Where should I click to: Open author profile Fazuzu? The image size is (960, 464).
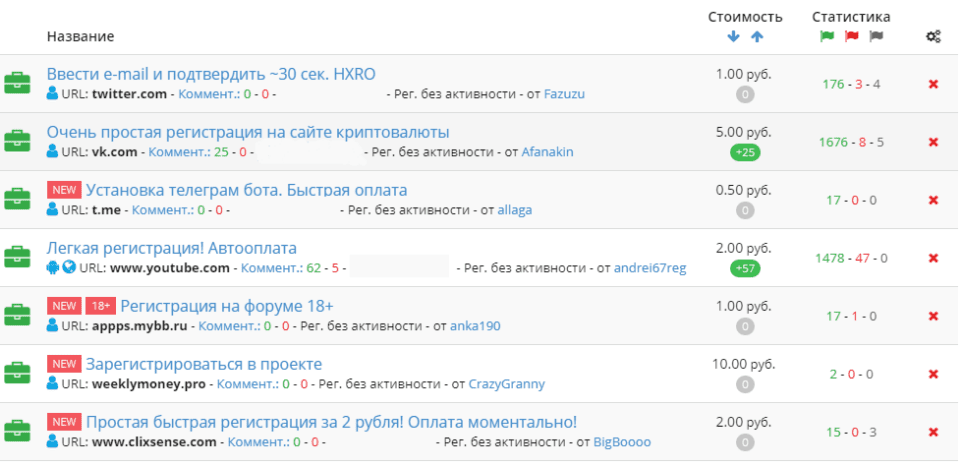point(564,94)
